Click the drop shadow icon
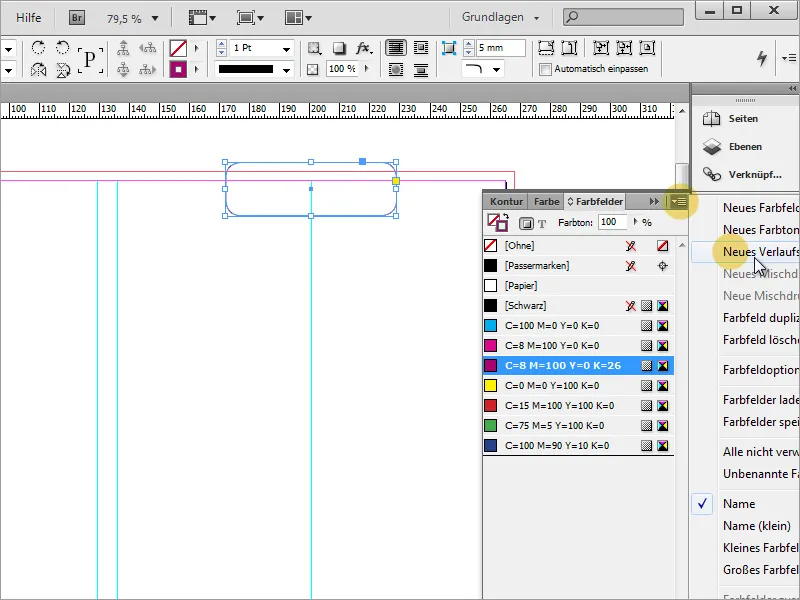The height and width of the screenshot is (600, 800). [339, 48]
